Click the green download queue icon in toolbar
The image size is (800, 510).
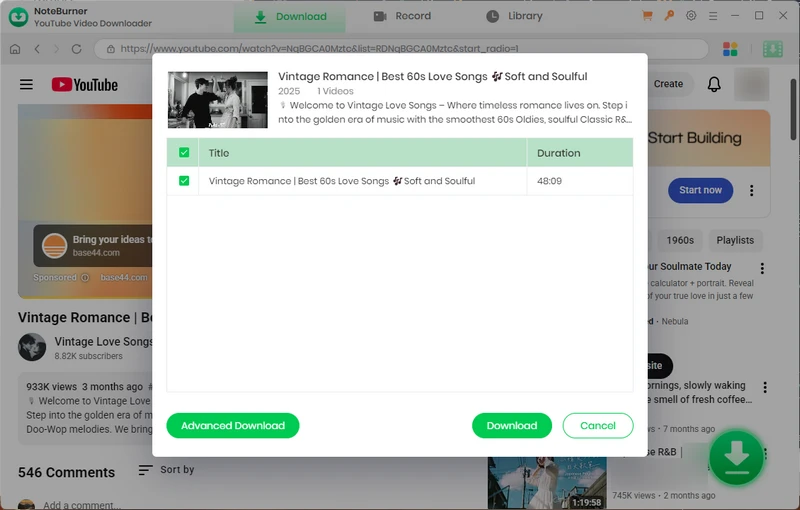tap(772, 49)
